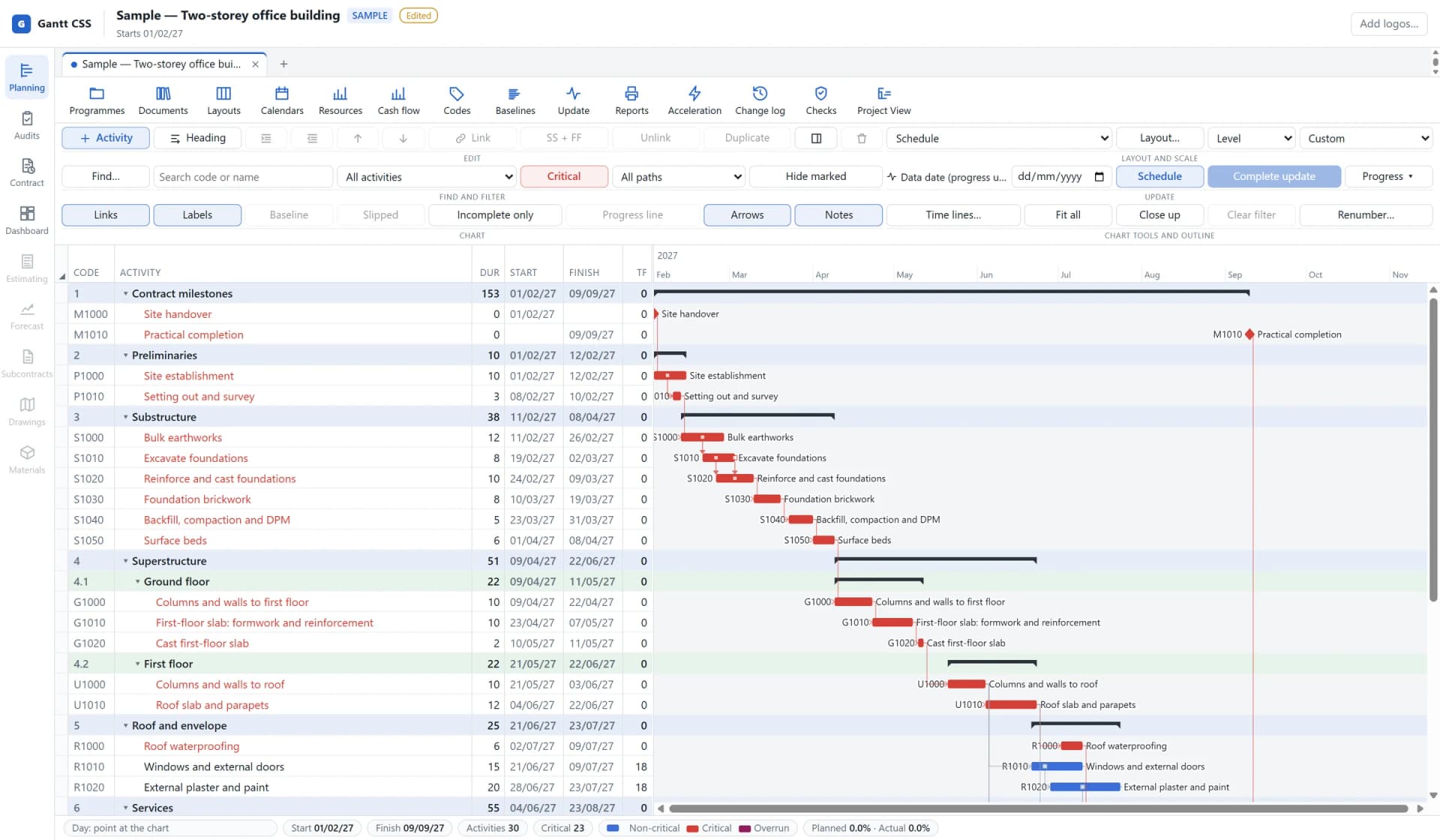Viewport: 1440px width, 840px height.
Task: Open the All activities dropdown
Action: click(x=427, y=177)
